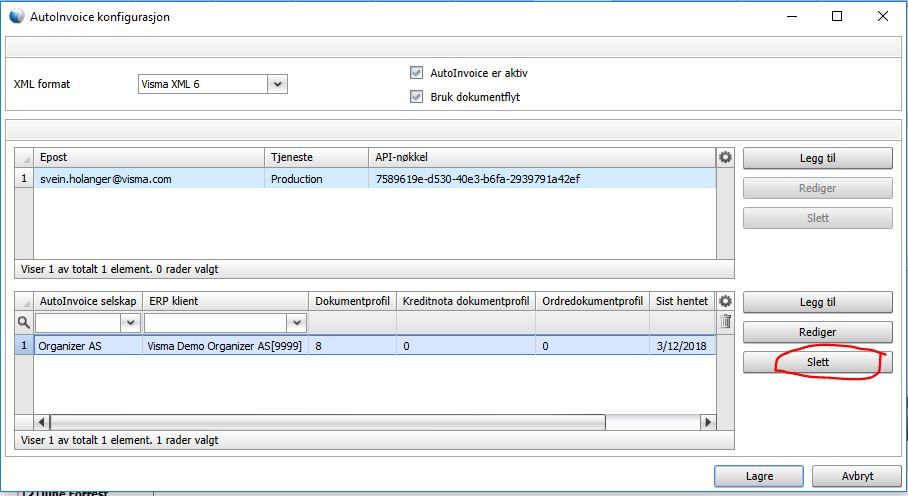Open the XML format dropdown
This screenshot has width=908, height=496.
pyautogui.click(x=277, y=84)
